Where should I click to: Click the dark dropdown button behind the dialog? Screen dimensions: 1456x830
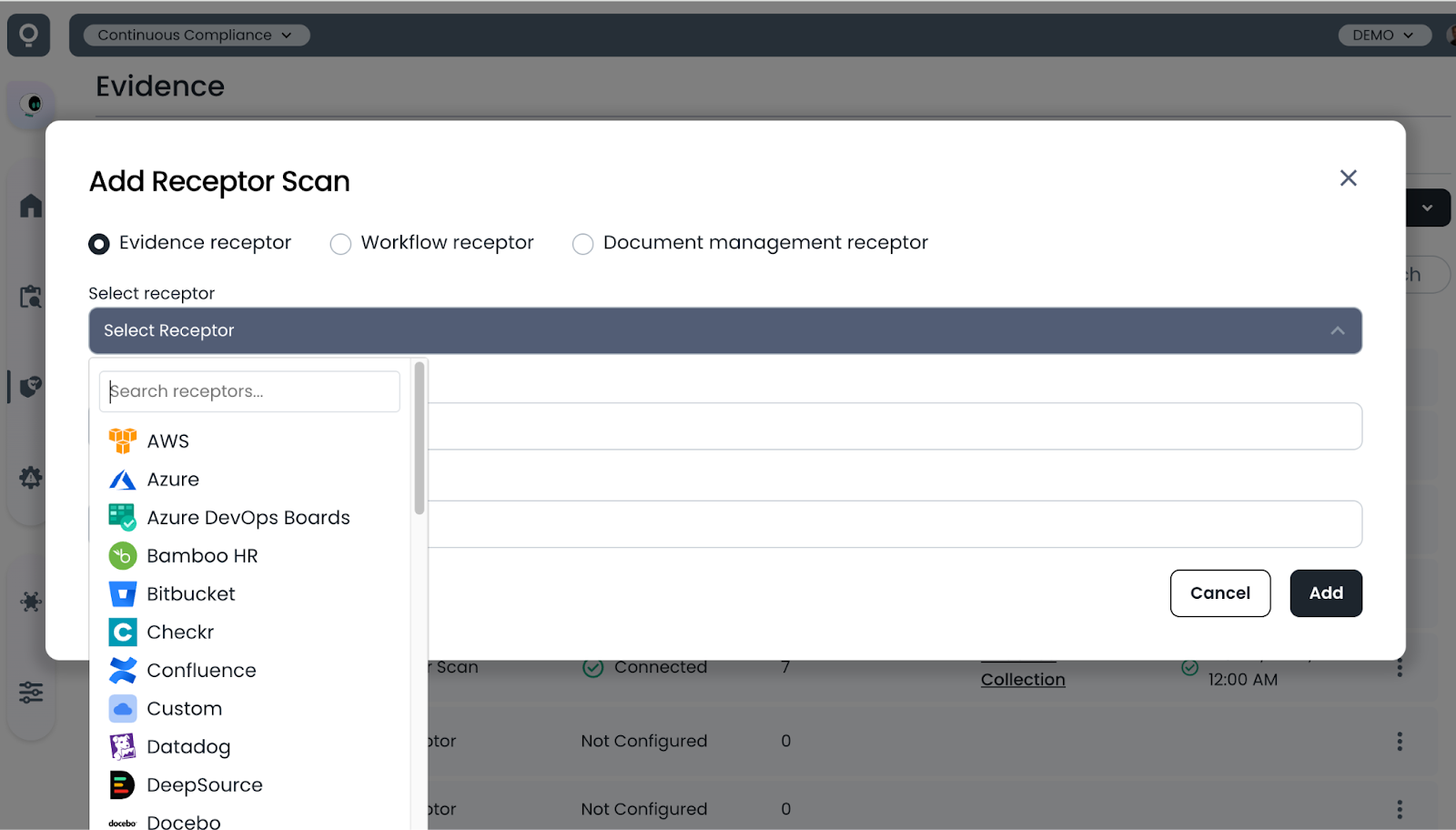pyautogui.click(x=1427, y=207)
